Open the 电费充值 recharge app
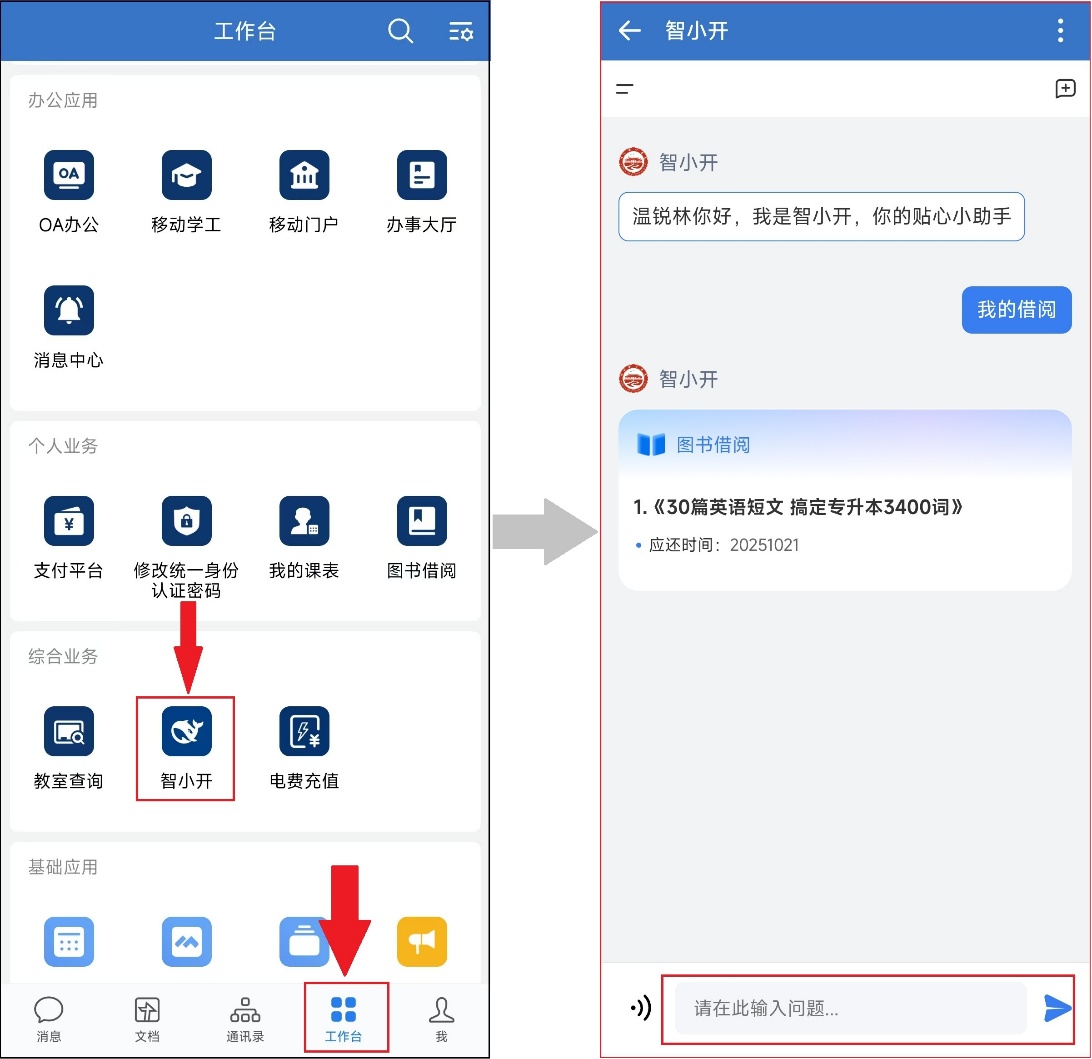The width and height of the screenshot is (1092, 1059). [304, 732]
